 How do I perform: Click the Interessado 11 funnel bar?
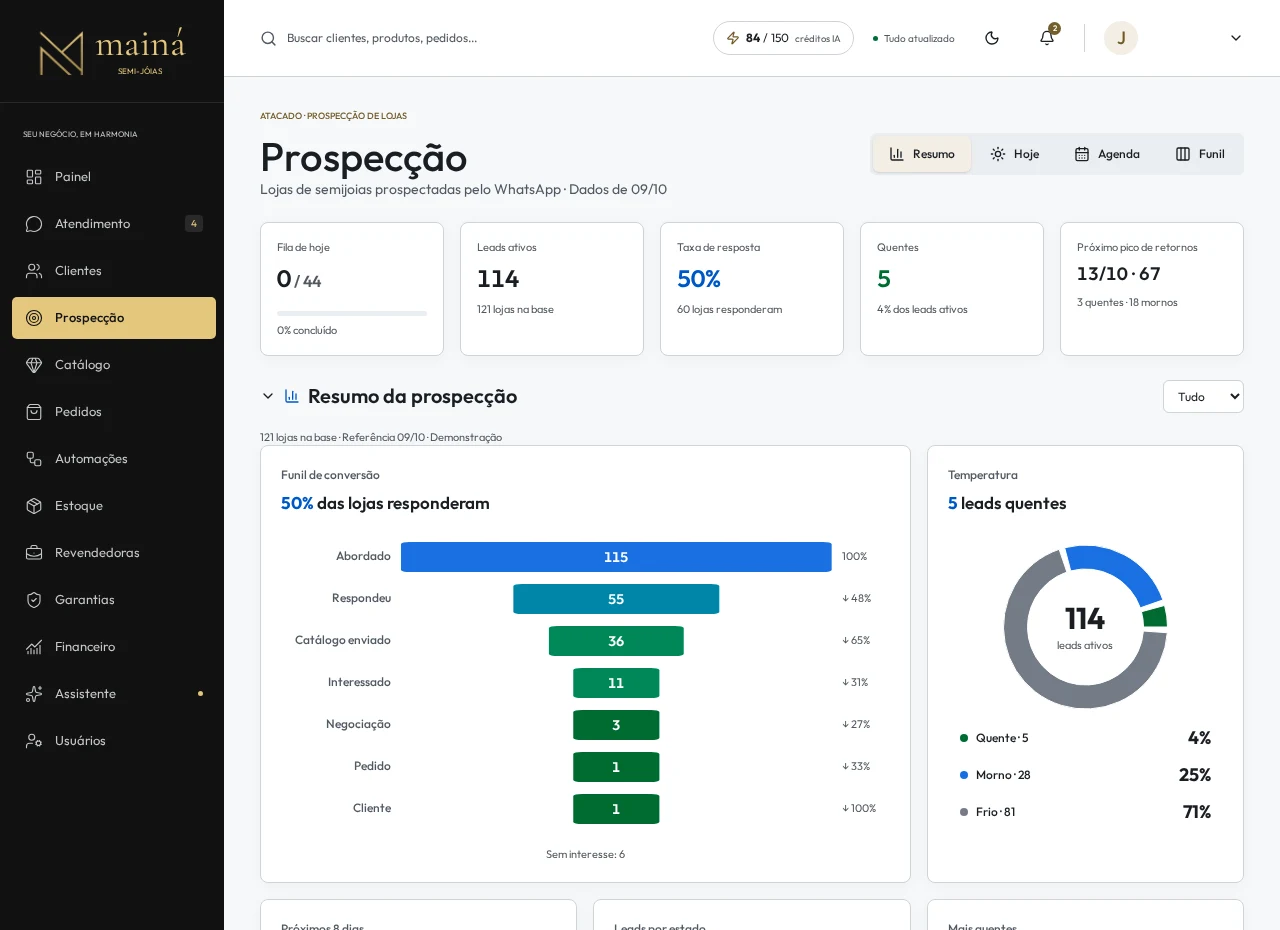coord(616,683)
